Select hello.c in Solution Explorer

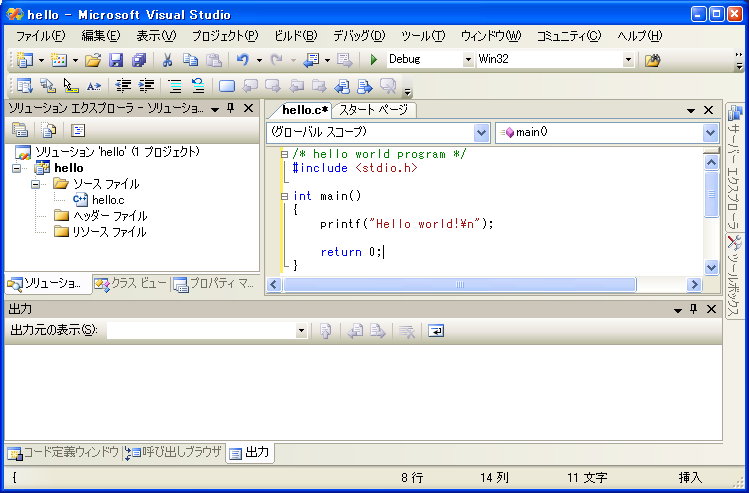[108, 200]
